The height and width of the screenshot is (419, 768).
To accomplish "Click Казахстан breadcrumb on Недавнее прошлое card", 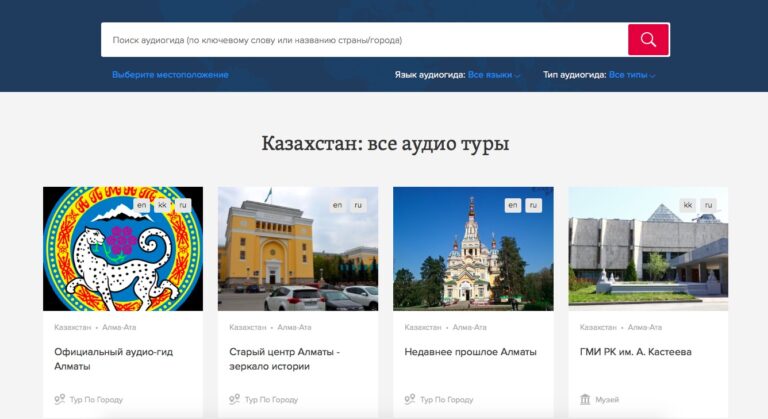I will [423, 327].
